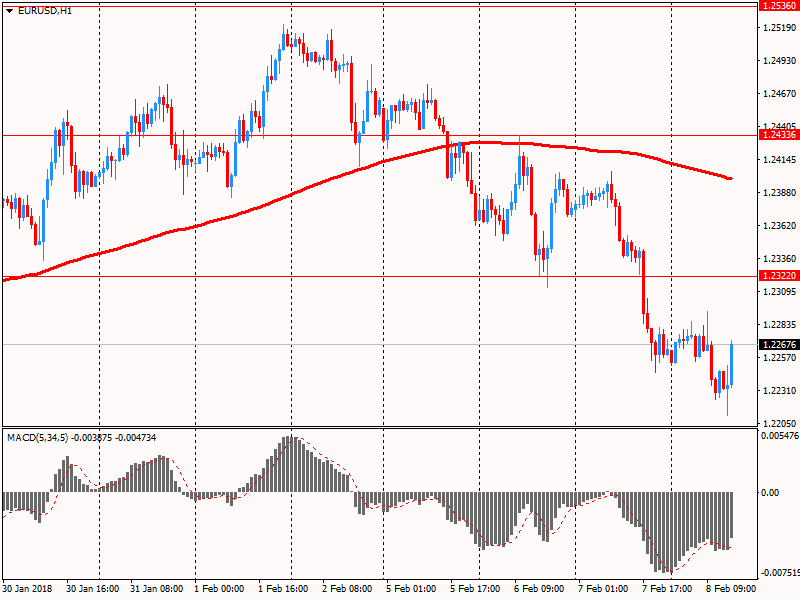Click the 1.23880 price scale label

click(779, 192)
